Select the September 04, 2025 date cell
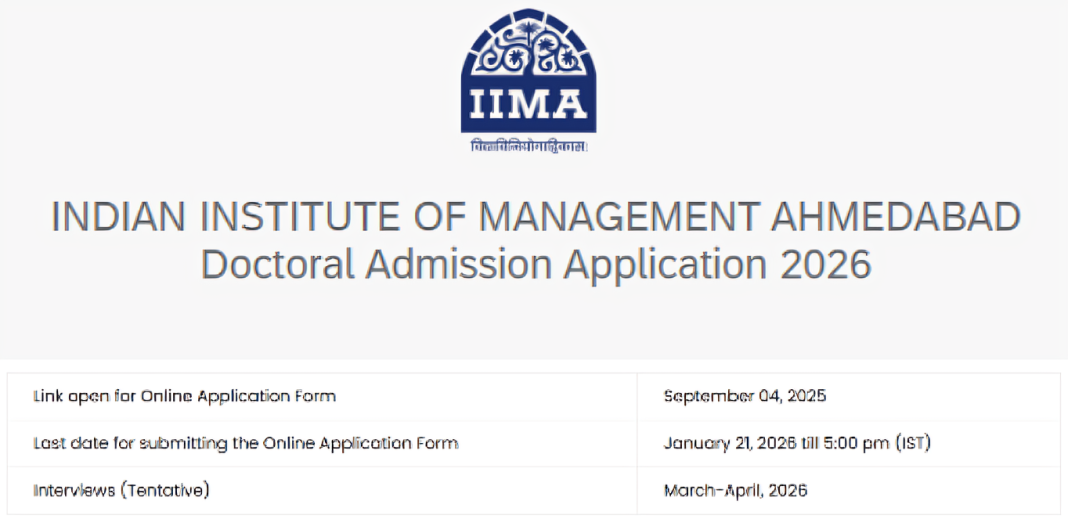 (x=745, y=396)
